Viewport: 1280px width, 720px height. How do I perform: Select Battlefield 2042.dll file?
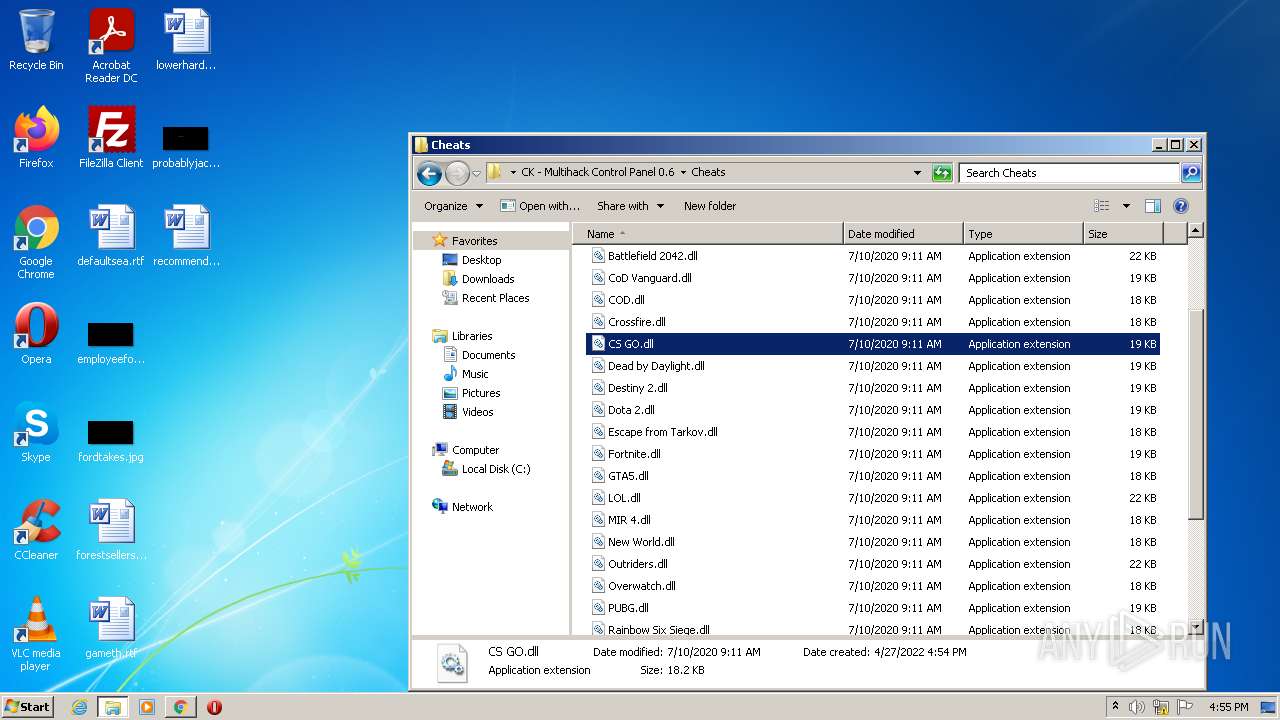point(872,256)
